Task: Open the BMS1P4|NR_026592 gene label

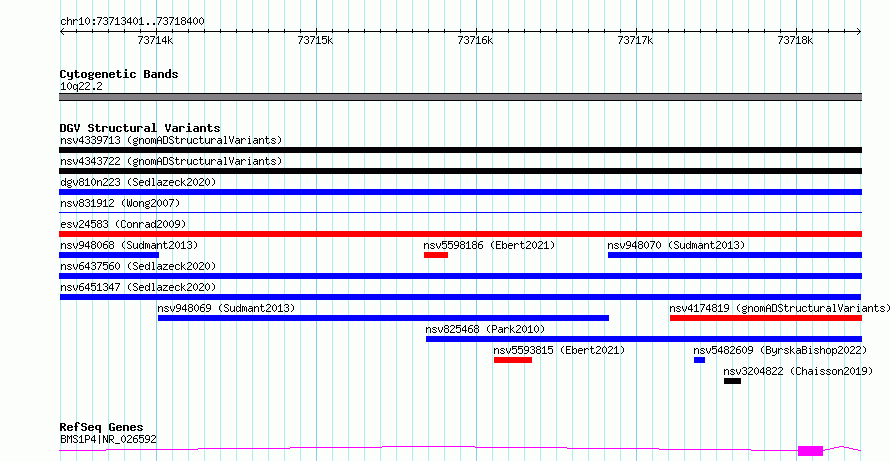Action: click(108, 439)
